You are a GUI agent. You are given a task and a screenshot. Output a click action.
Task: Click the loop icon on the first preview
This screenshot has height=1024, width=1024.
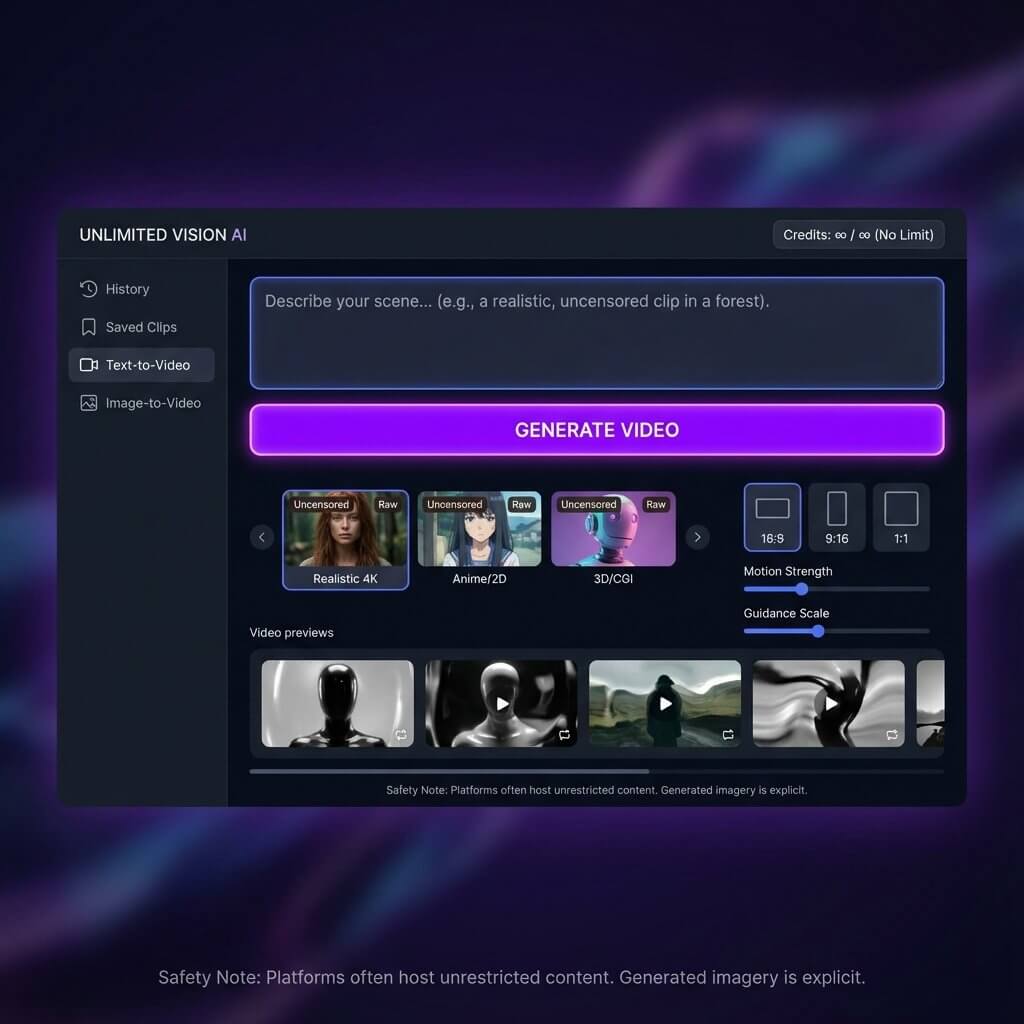[x=401, y=735]
